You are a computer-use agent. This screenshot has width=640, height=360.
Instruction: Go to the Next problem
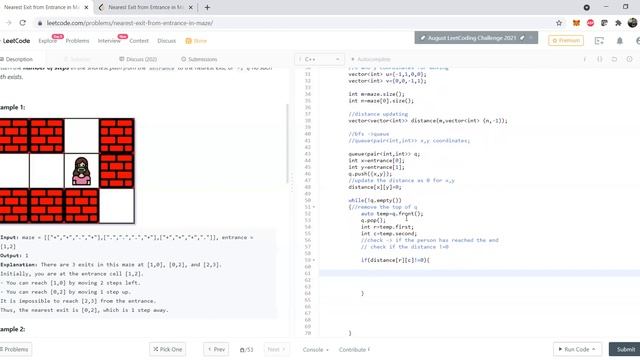pos(276,349)
